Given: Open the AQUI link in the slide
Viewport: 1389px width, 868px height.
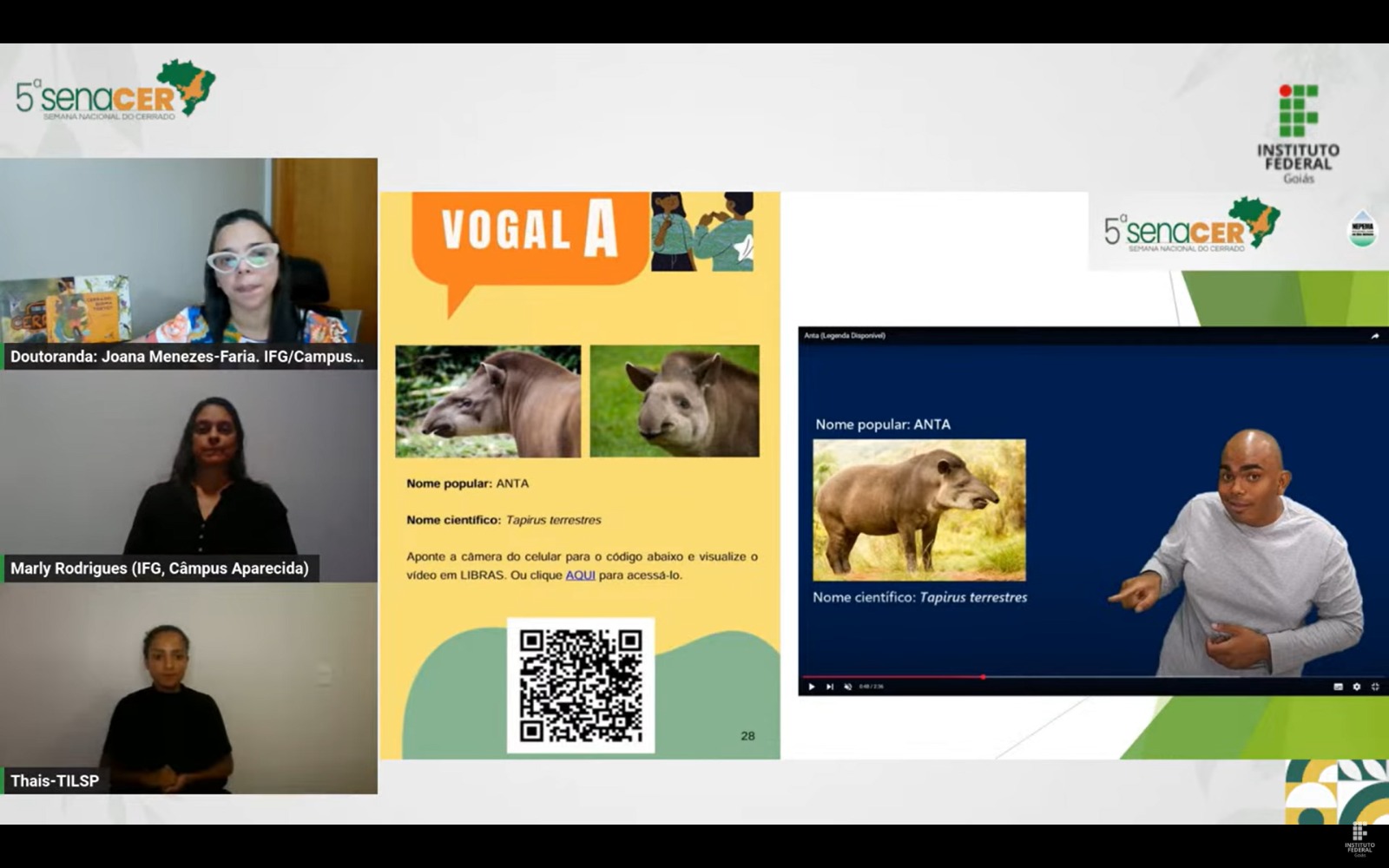Looking at the screenshot, I should pos(580,575).
